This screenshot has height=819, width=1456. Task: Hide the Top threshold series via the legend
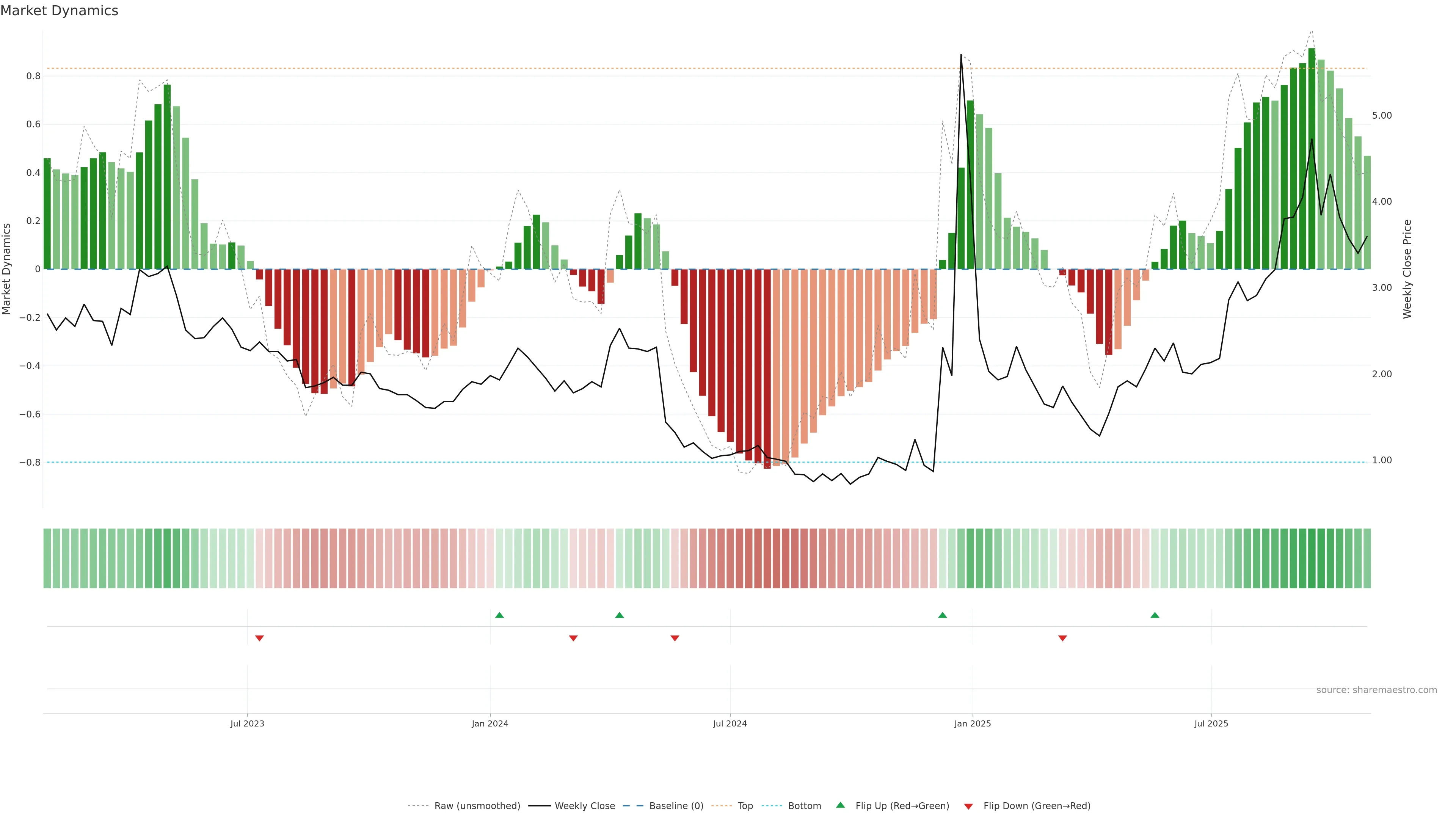(x=745, y=806)
